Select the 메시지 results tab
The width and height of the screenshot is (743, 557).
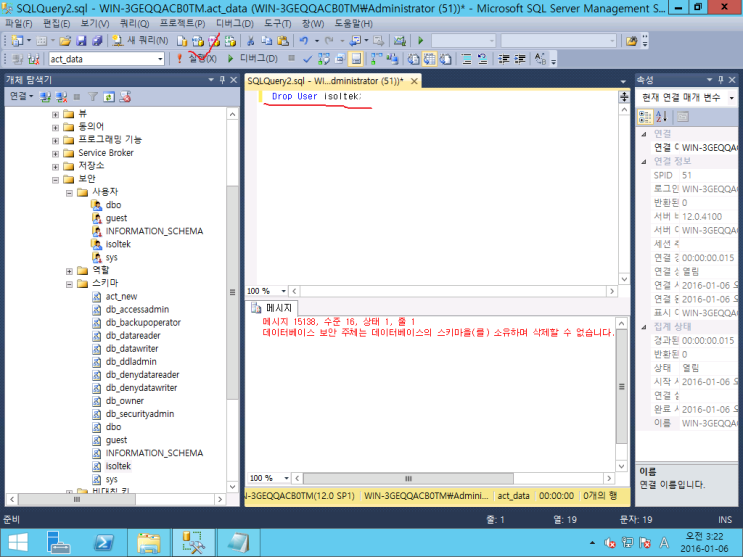(272, 308)
